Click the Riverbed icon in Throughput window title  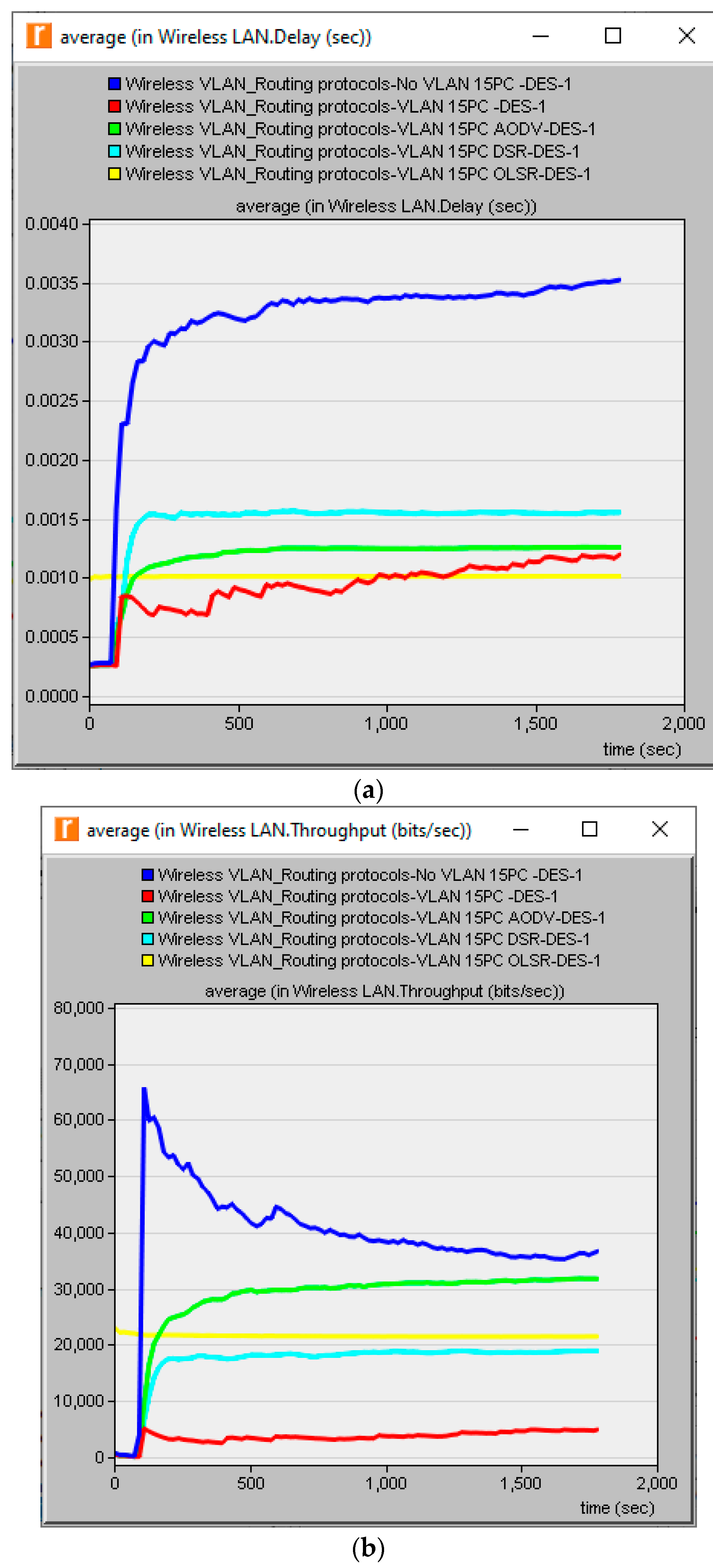coord(66,829)
